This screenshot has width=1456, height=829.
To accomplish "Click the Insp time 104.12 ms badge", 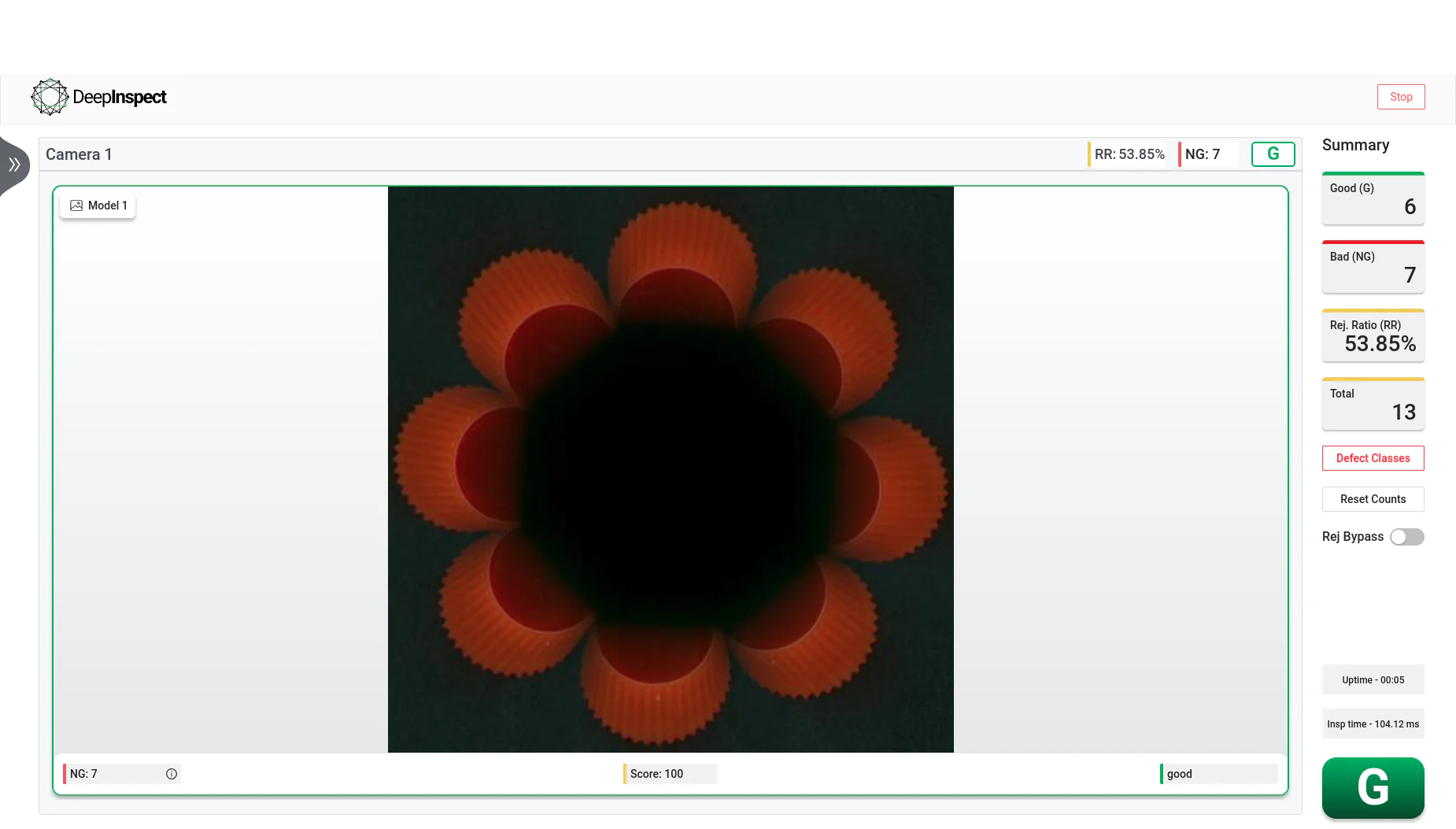I will [x=1373, y=724].
